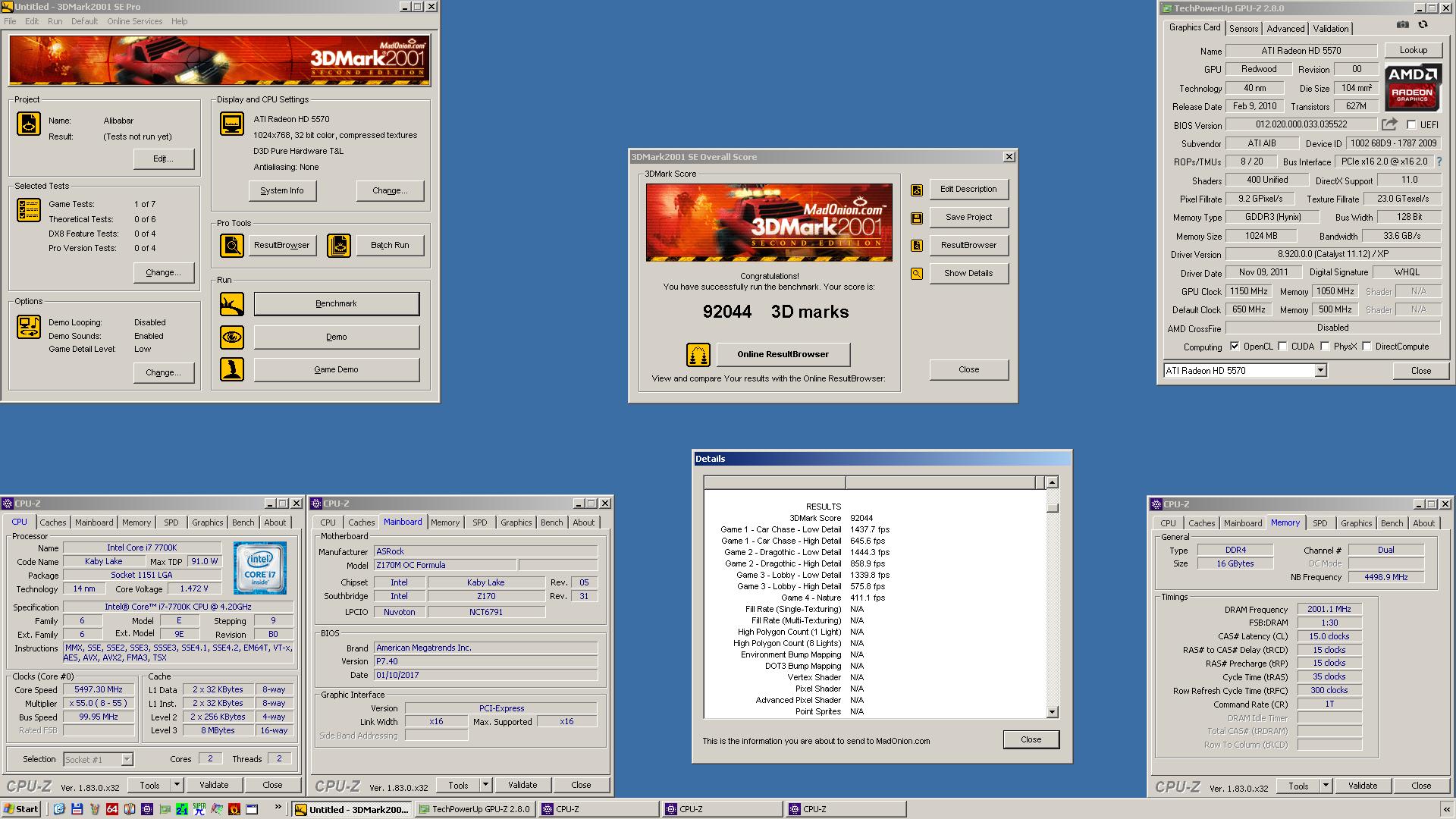Click the floppy disk quick launch icon
This screenshot has height=819, width=1456.
[77, 809]
